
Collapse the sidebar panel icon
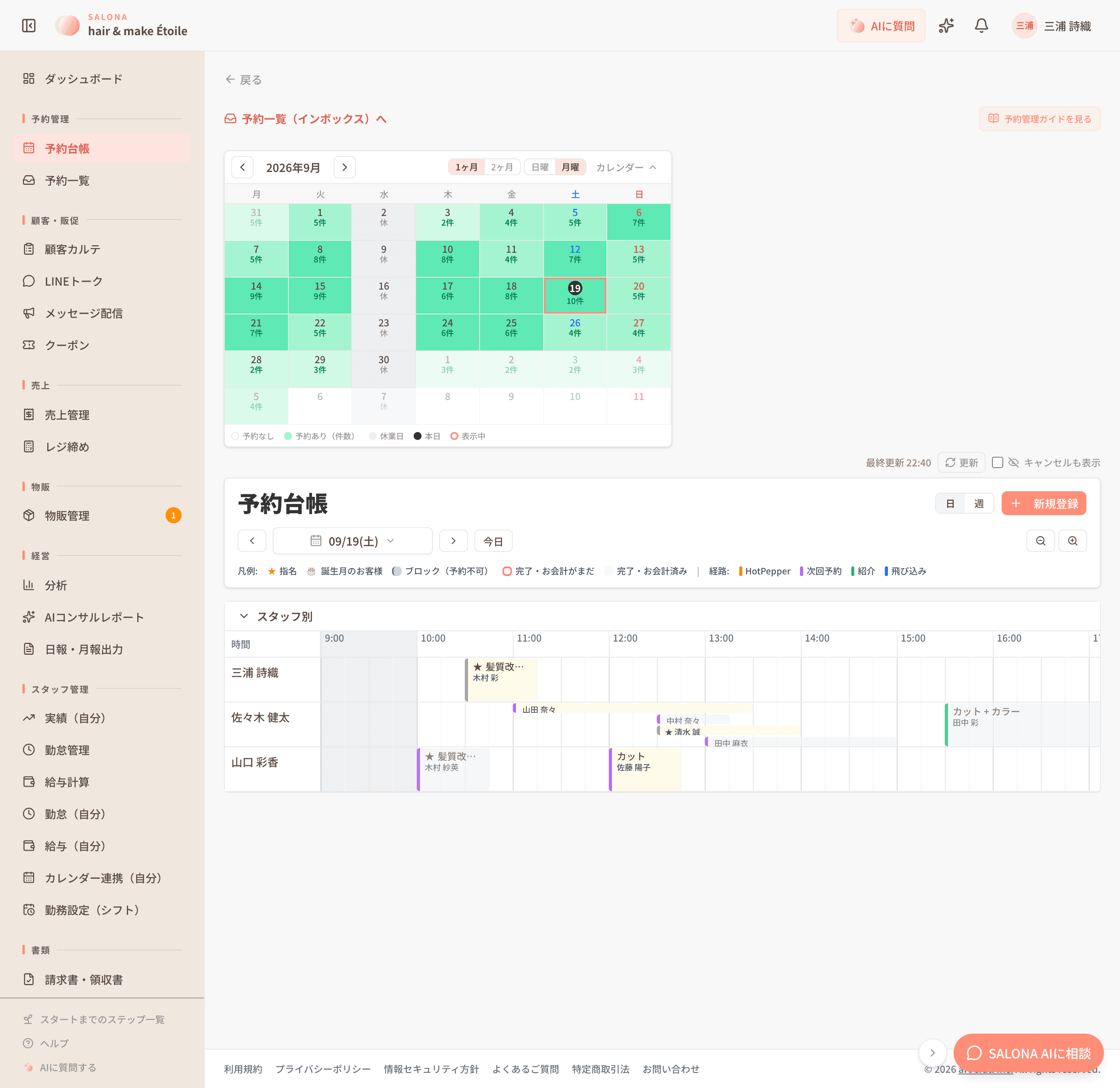click(x=28, y=26)
